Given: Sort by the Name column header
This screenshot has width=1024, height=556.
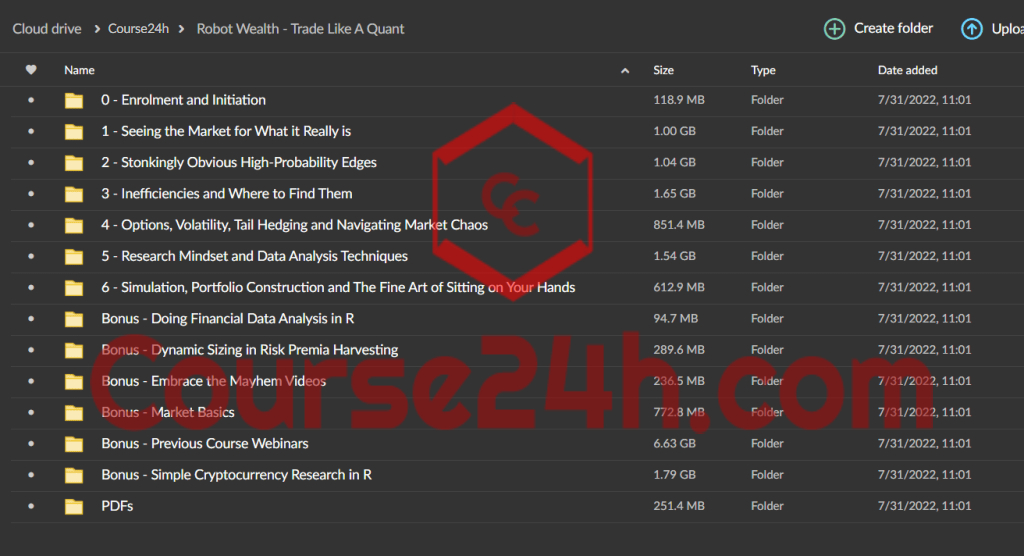Looking at the screenshot, I should (79, 70).
